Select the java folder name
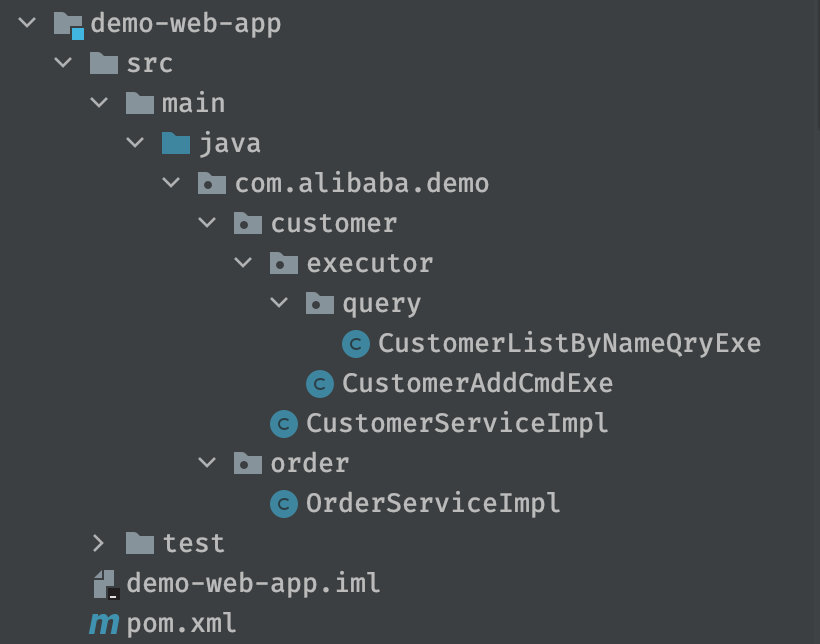The image size is (820, 644). (x=230, y=144)
